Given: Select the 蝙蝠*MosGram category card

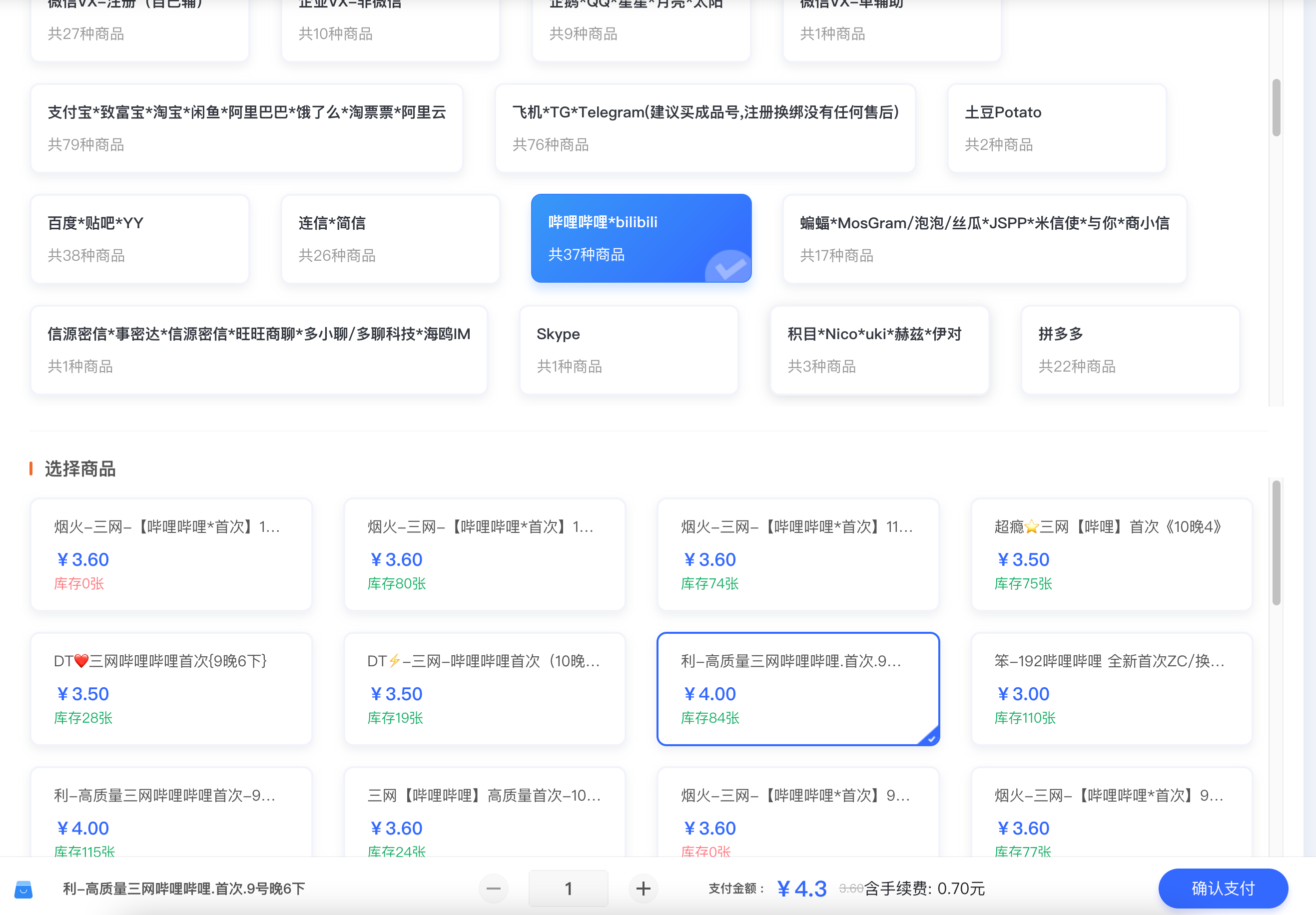Looking at the screenshot, I should [x=985, y=238].
